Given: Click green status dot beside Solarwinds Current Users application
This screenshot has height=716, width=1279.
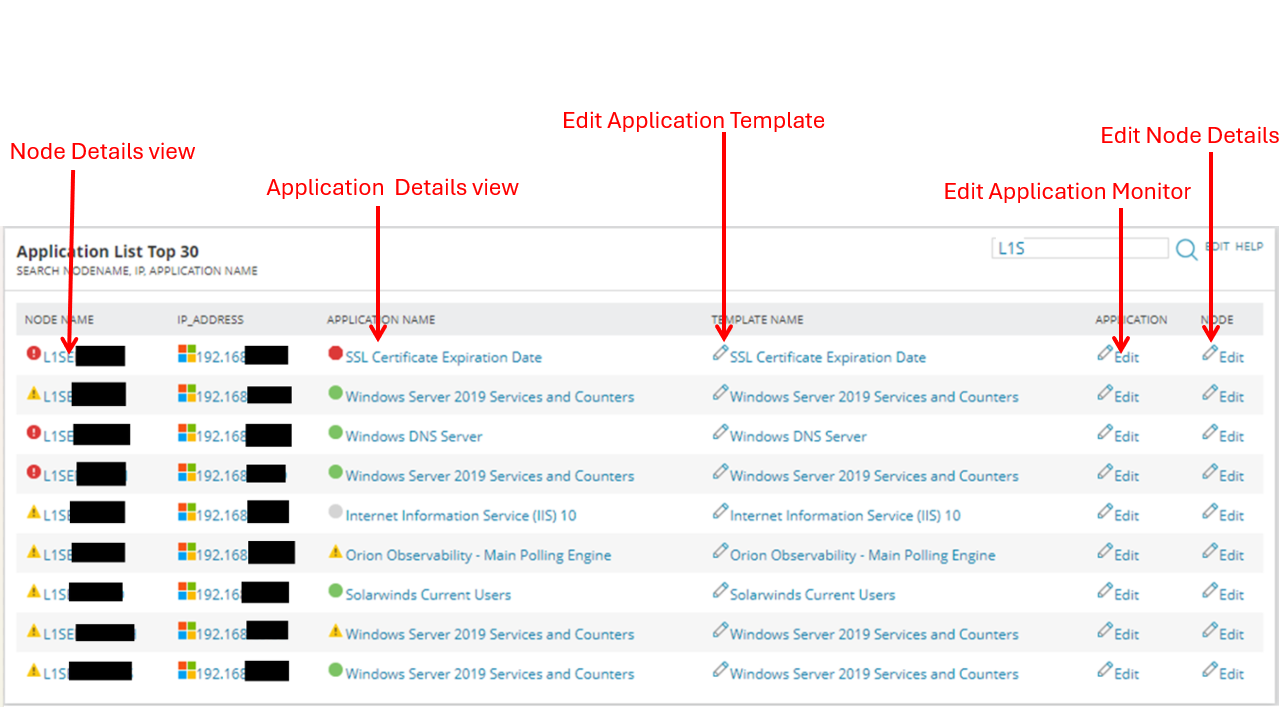Looking at the screenshot, I should [x=335, y=590].
